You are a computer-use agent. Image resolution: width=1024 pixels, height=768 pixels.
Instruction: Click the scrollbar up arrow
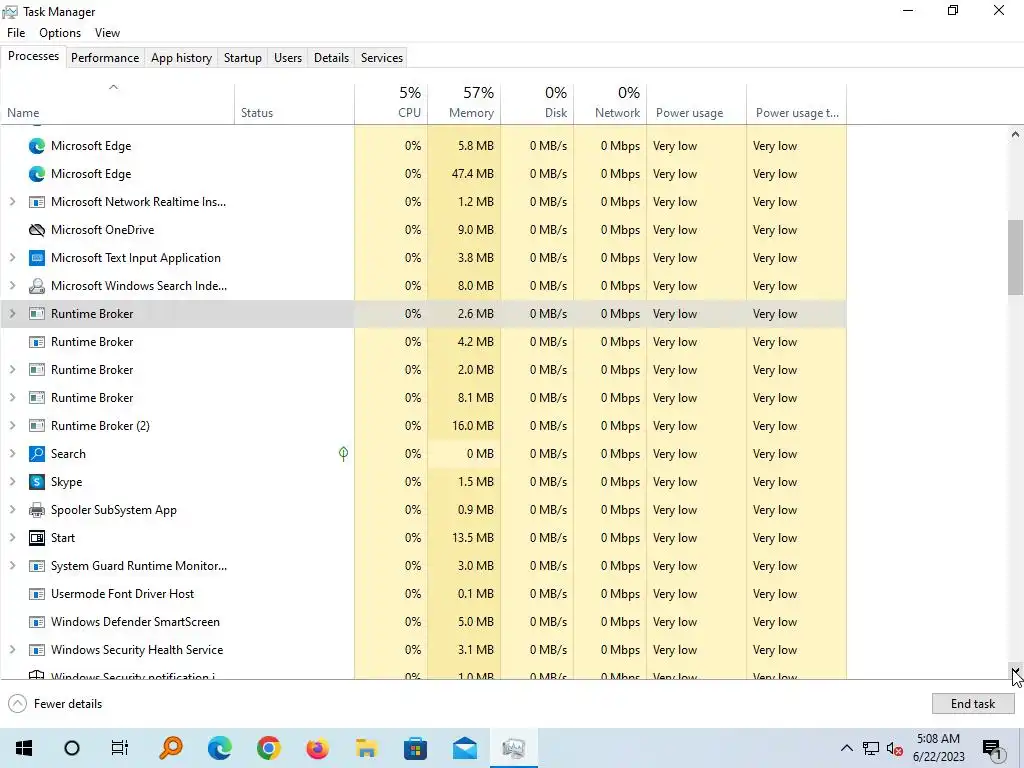(1015, 134)
